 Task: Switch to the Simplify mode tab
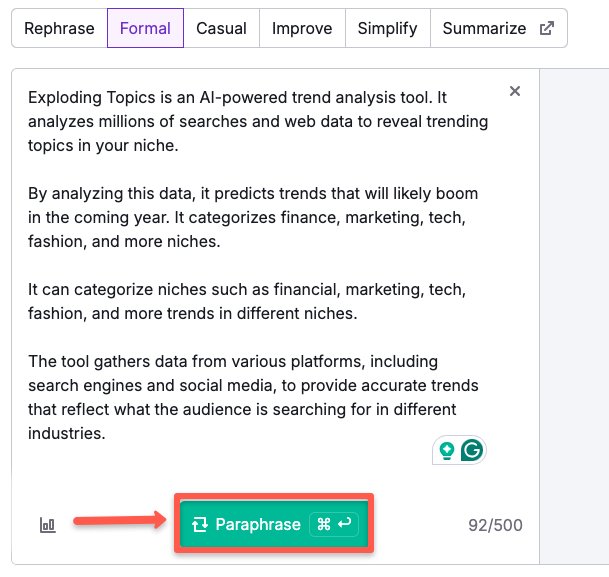(x=388, y=28)
